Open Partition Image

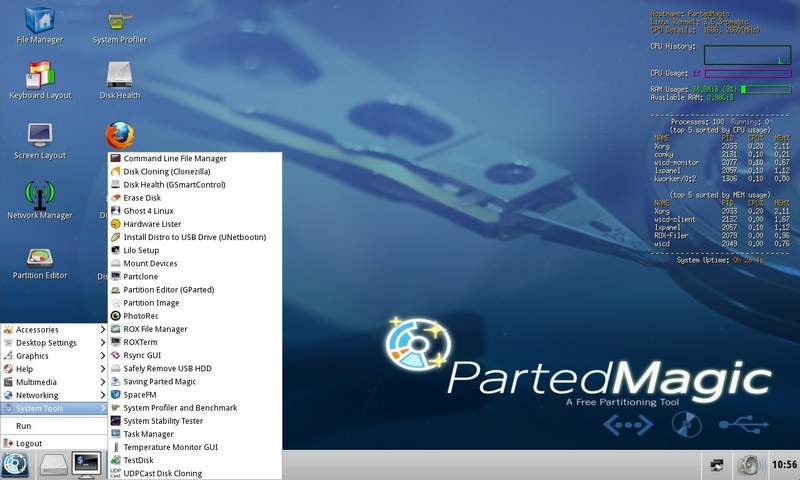click(x=195, y=302)
